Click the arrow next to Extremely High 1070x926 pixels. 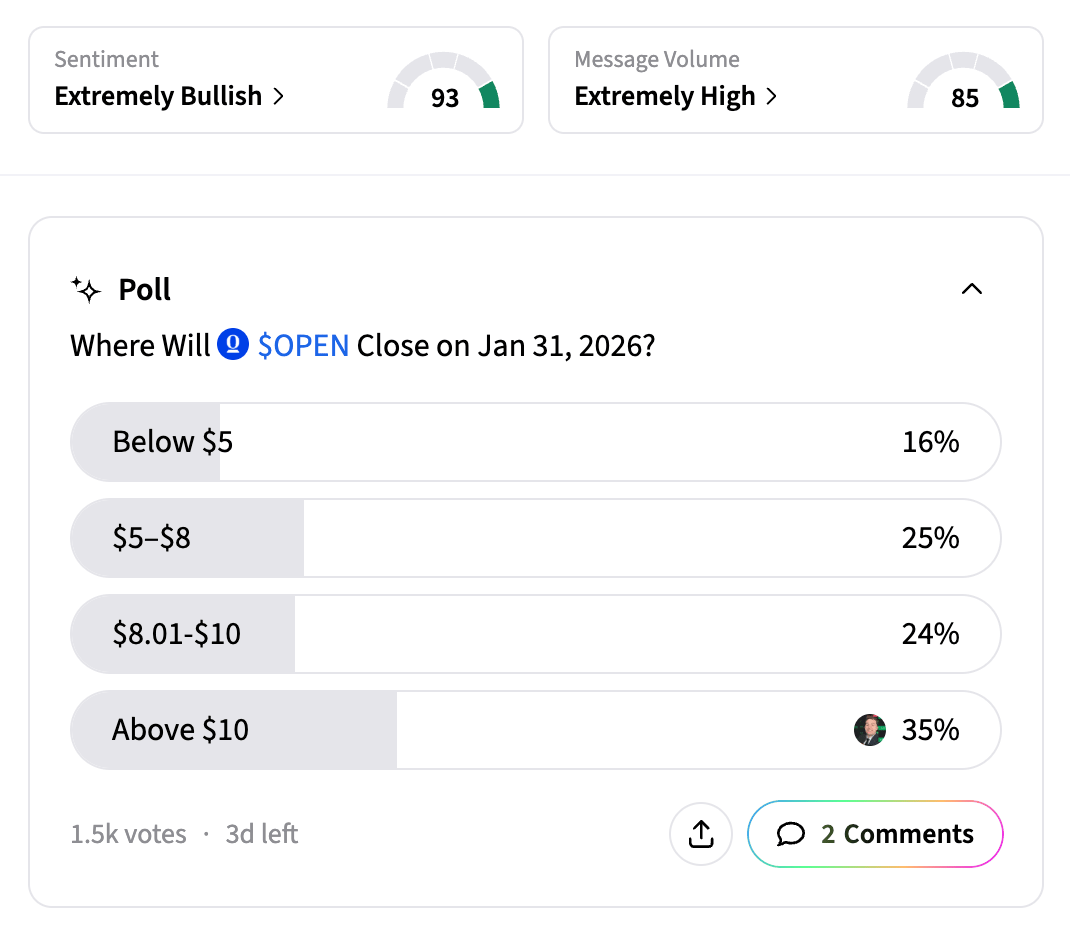[x=772, y=97]
